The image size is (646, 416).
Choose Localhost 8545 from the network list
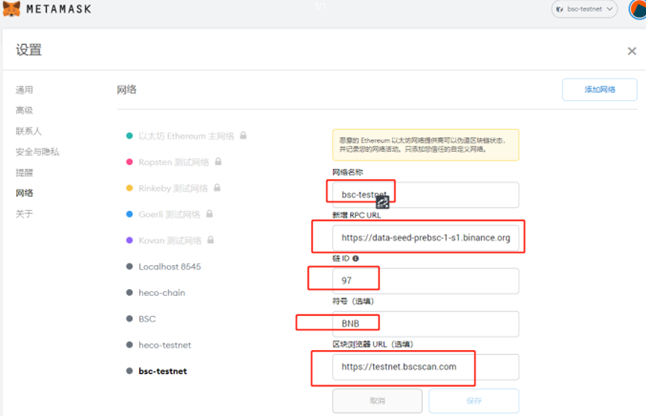170,267
